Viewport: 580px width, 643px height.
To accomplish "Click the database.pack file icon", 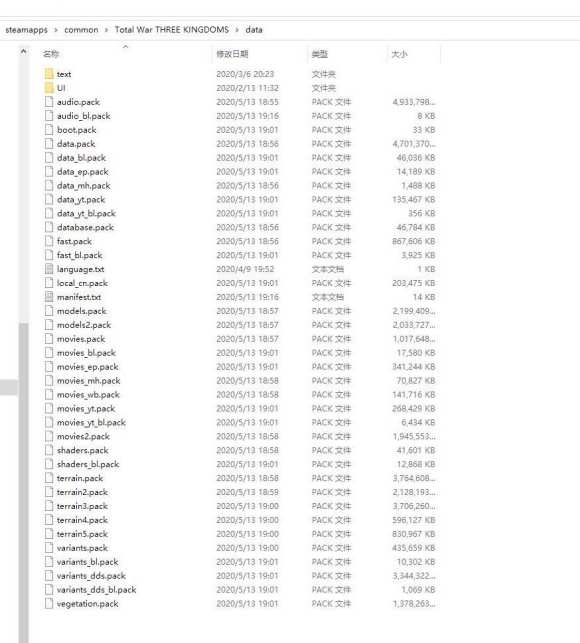I will (49, 227).
